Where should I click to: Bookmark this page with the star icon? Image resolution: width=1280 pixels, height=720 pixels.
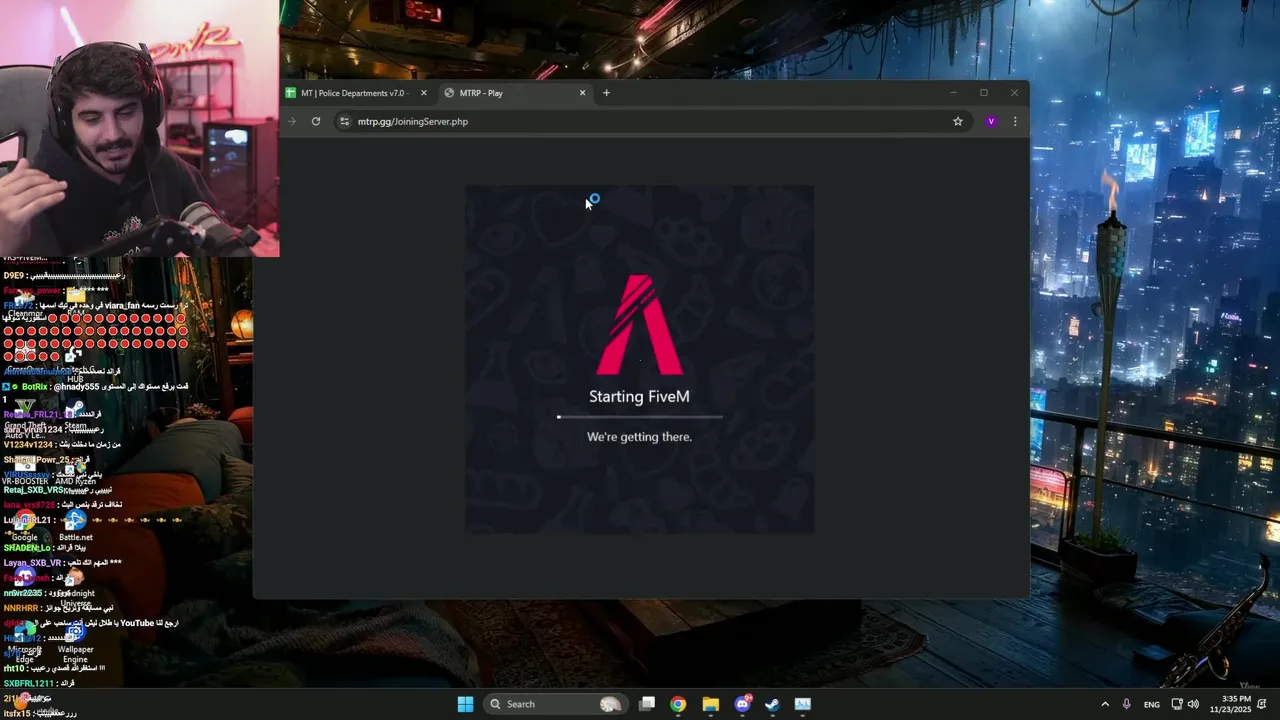pos(957,121)
